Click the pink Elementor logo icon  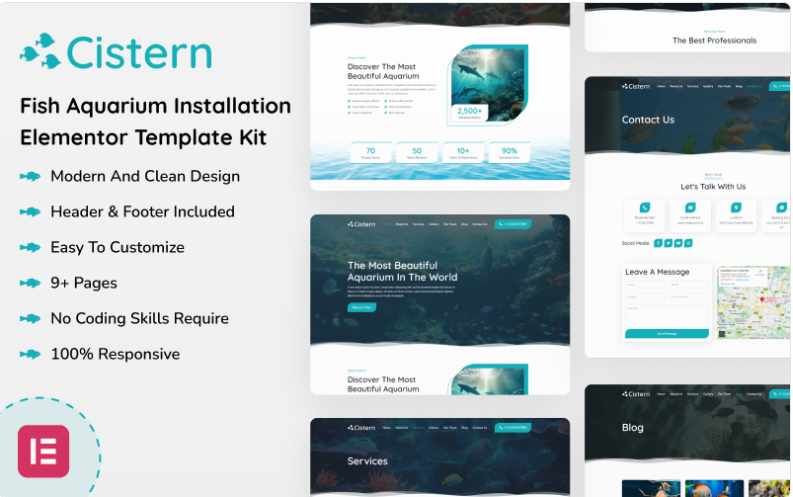point(43,451)
